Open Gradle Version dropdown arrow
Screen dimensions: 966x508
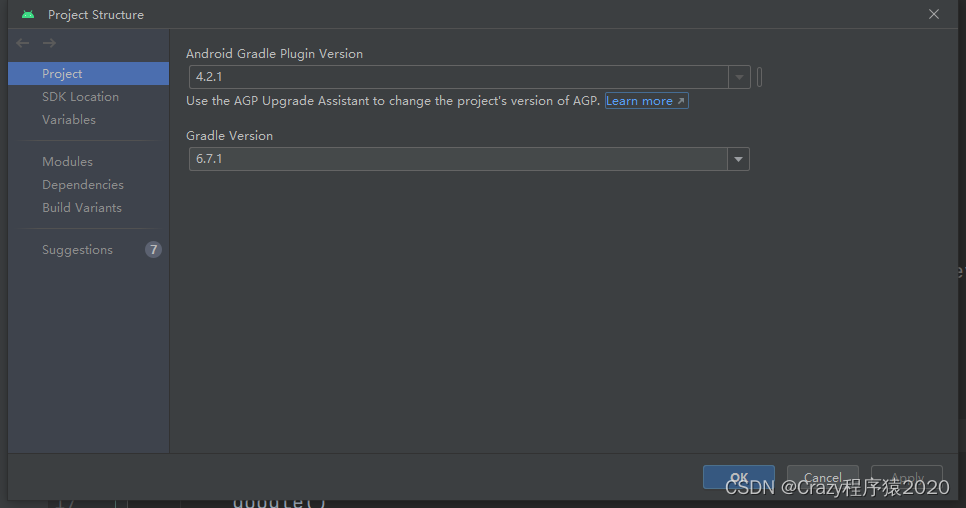pos(738,159)
